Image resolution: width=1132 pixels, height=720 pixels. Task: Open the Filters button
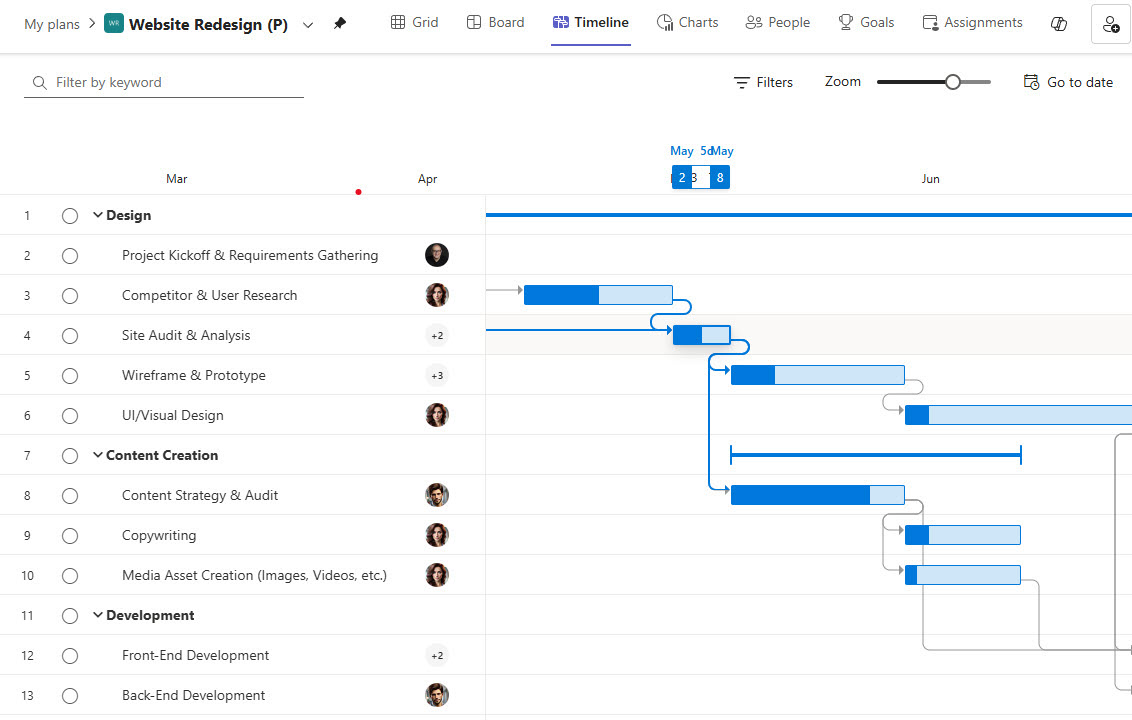(763, 82)
